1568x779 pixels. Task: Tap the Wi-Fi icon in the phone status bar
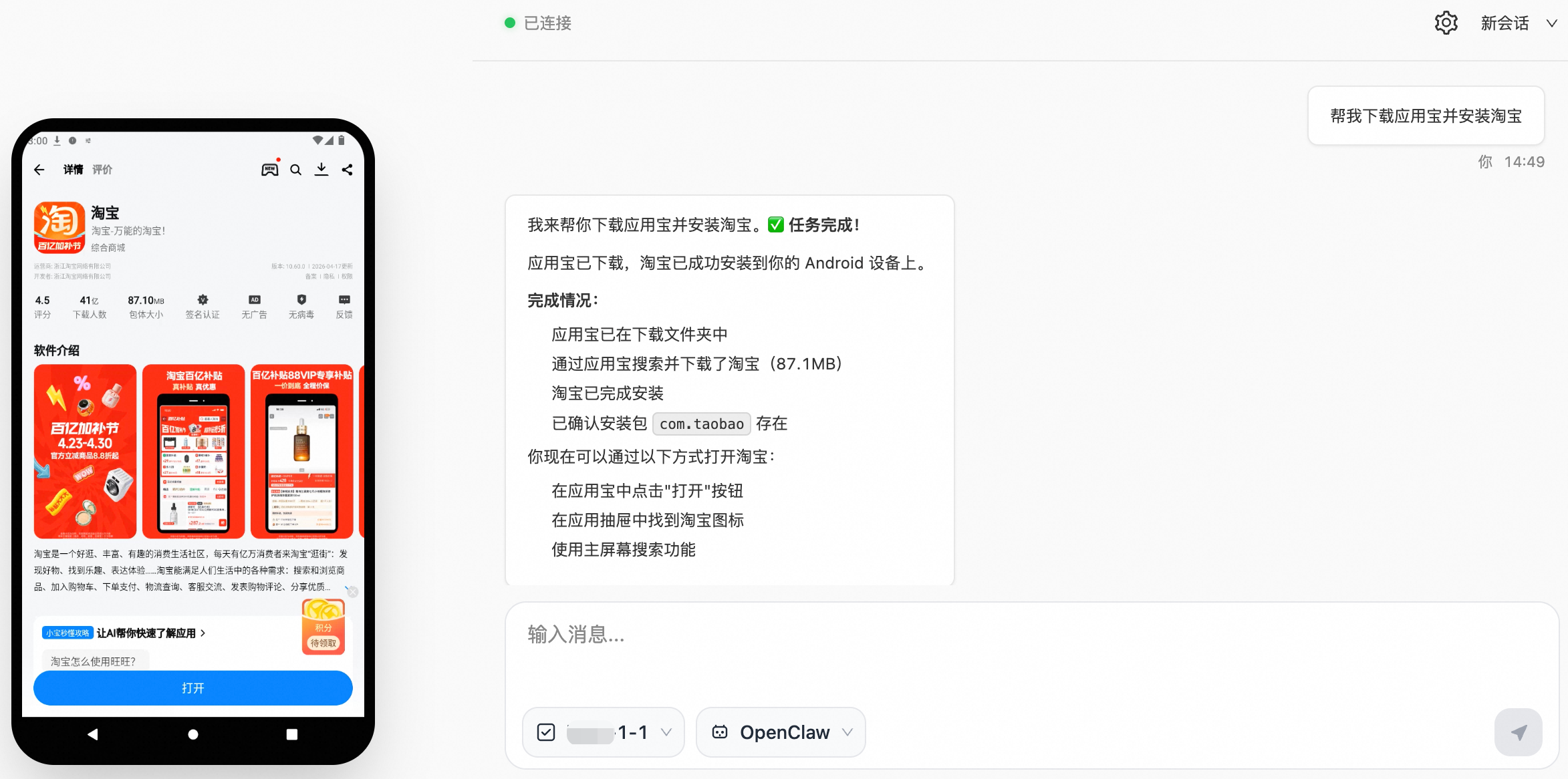[x=317, y=140]
